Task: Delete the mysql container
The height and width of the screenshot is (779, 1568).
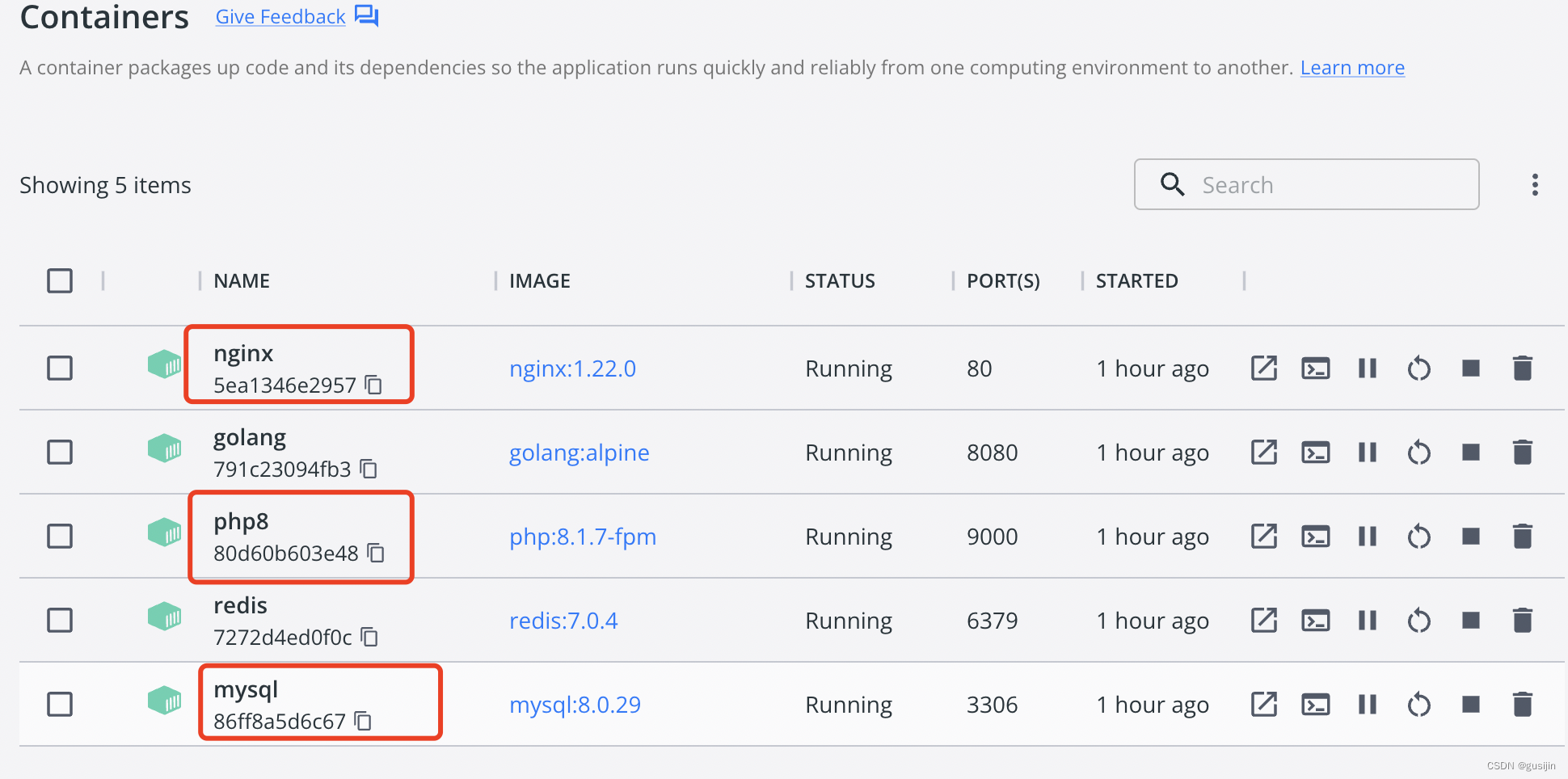Action: pos(1523,705)
